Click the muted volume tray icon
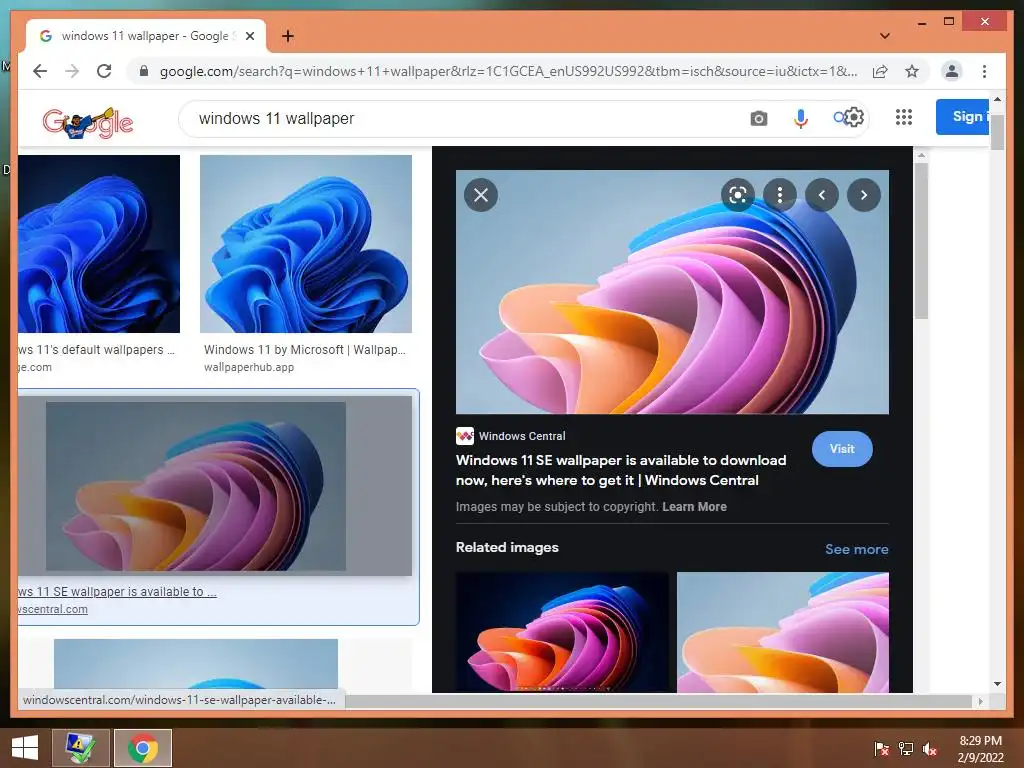 [930, 748]
